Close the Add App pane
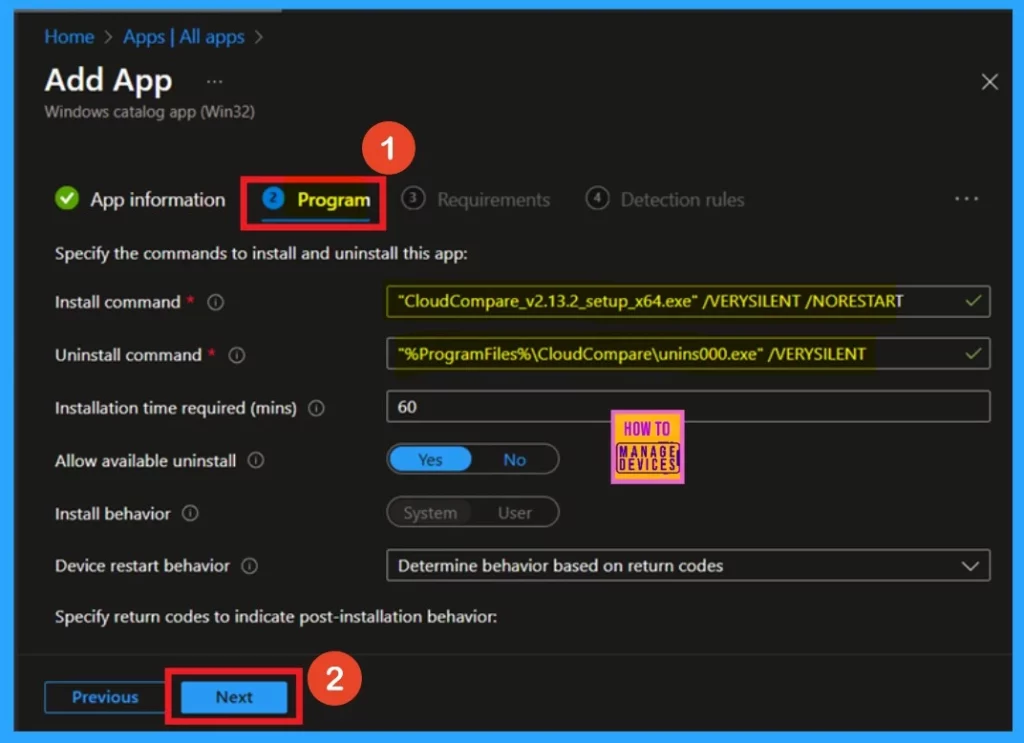 tap(989, 82)
